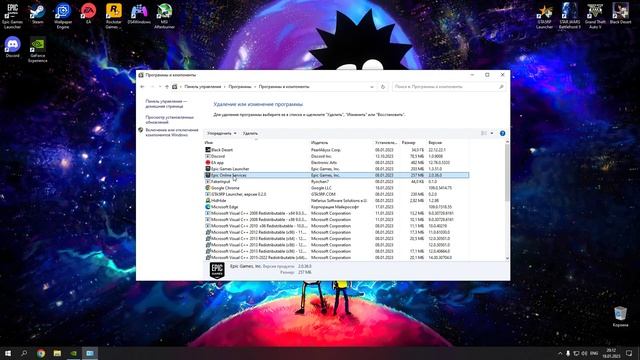Select the DS4Windows desktop shortcut

139,14
